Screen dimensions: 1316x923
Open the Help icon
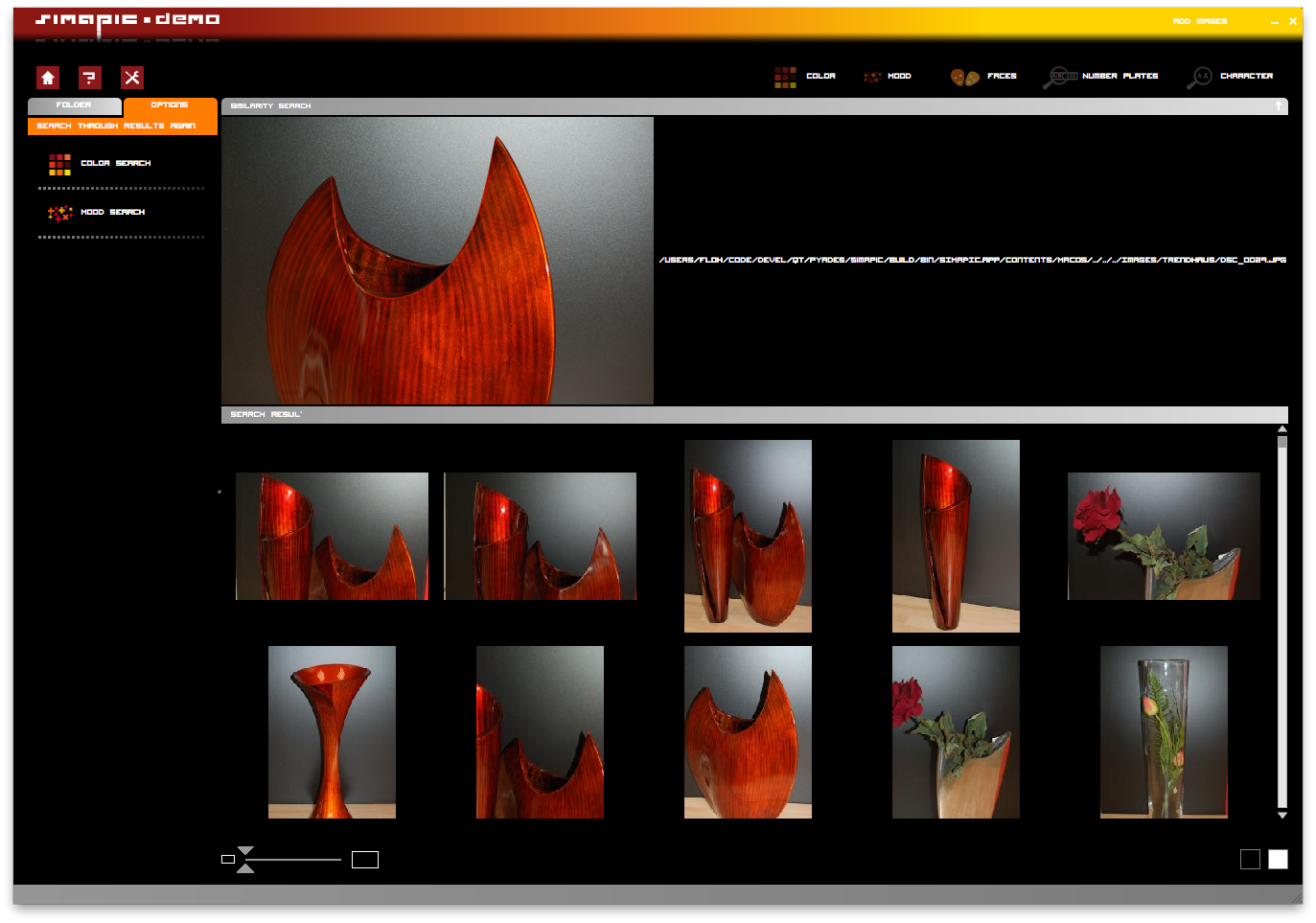click(x=90, y=78)
